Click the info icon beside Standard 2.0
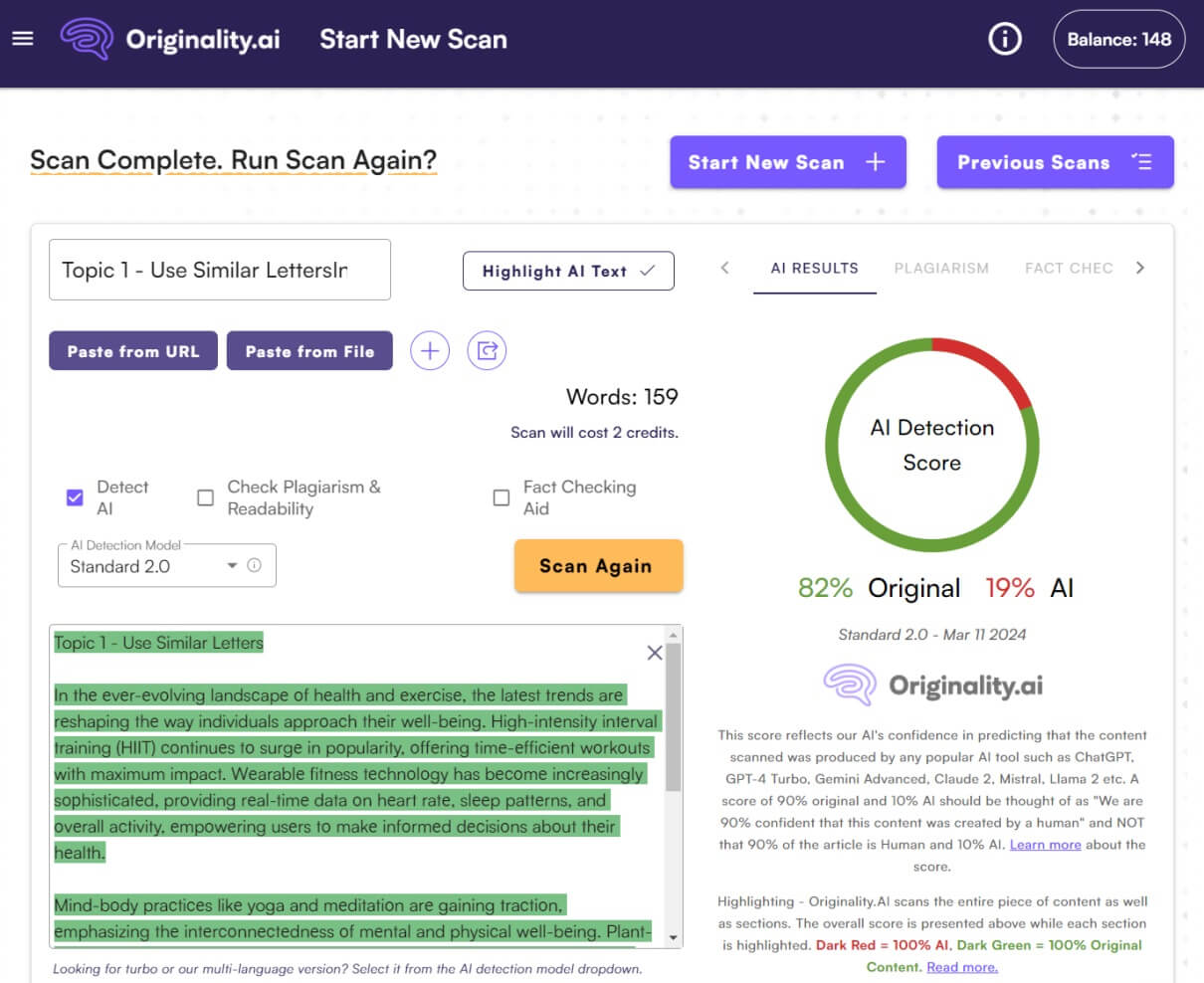 pyautogui.click(x=255, y=565)
